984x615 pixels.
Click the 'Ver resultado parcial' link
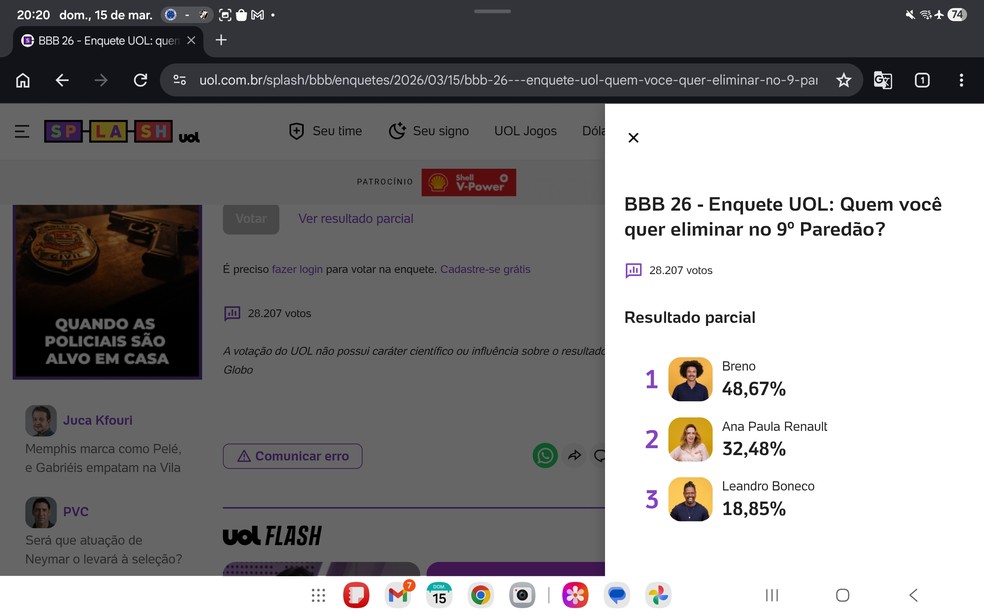click(355, 218)
